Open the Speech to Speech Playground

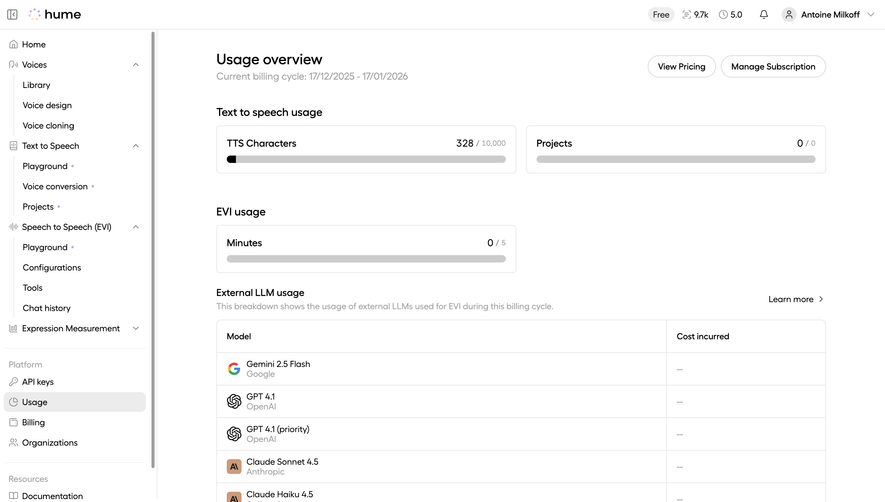click(x=45, y=247)
